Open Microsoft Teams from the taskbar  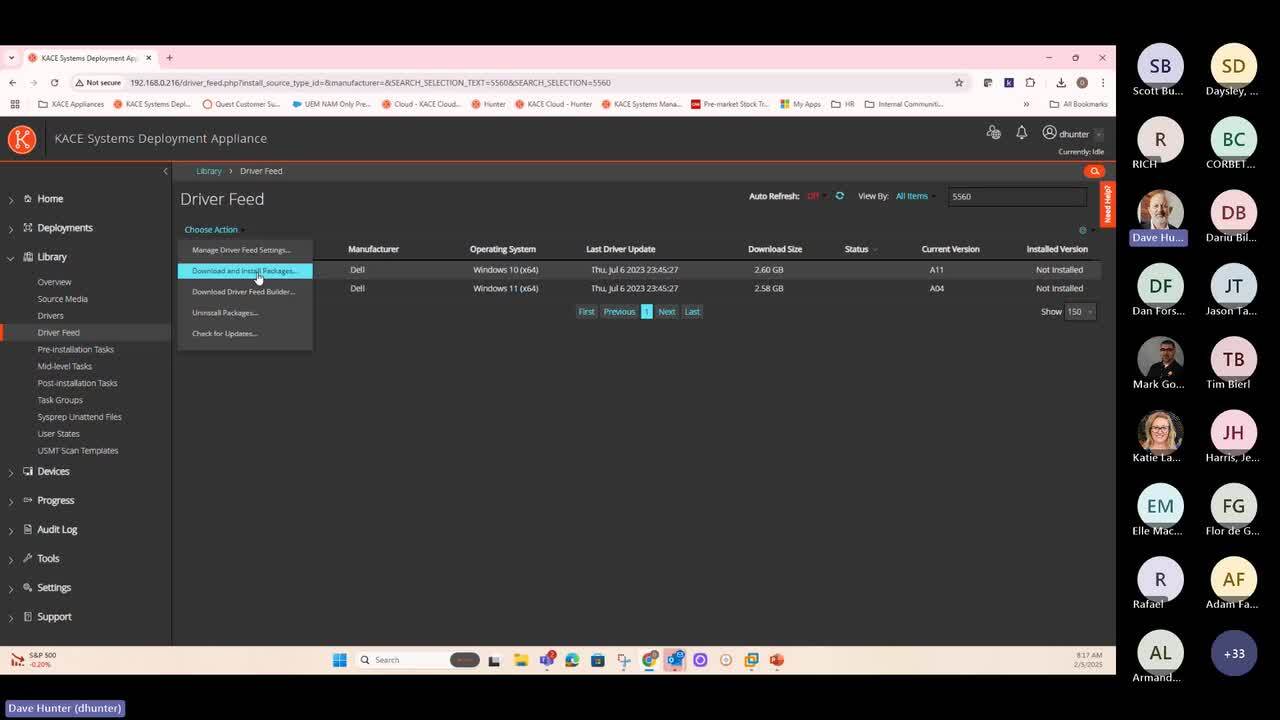click(x=546, y=660)
